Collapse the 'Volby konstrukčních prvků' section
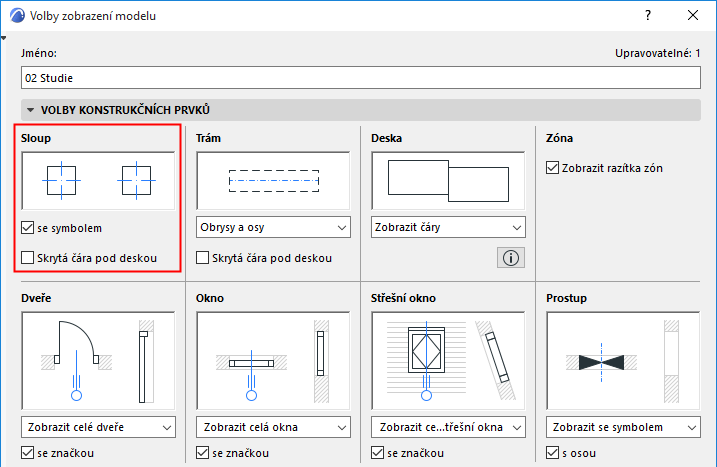 31,110
